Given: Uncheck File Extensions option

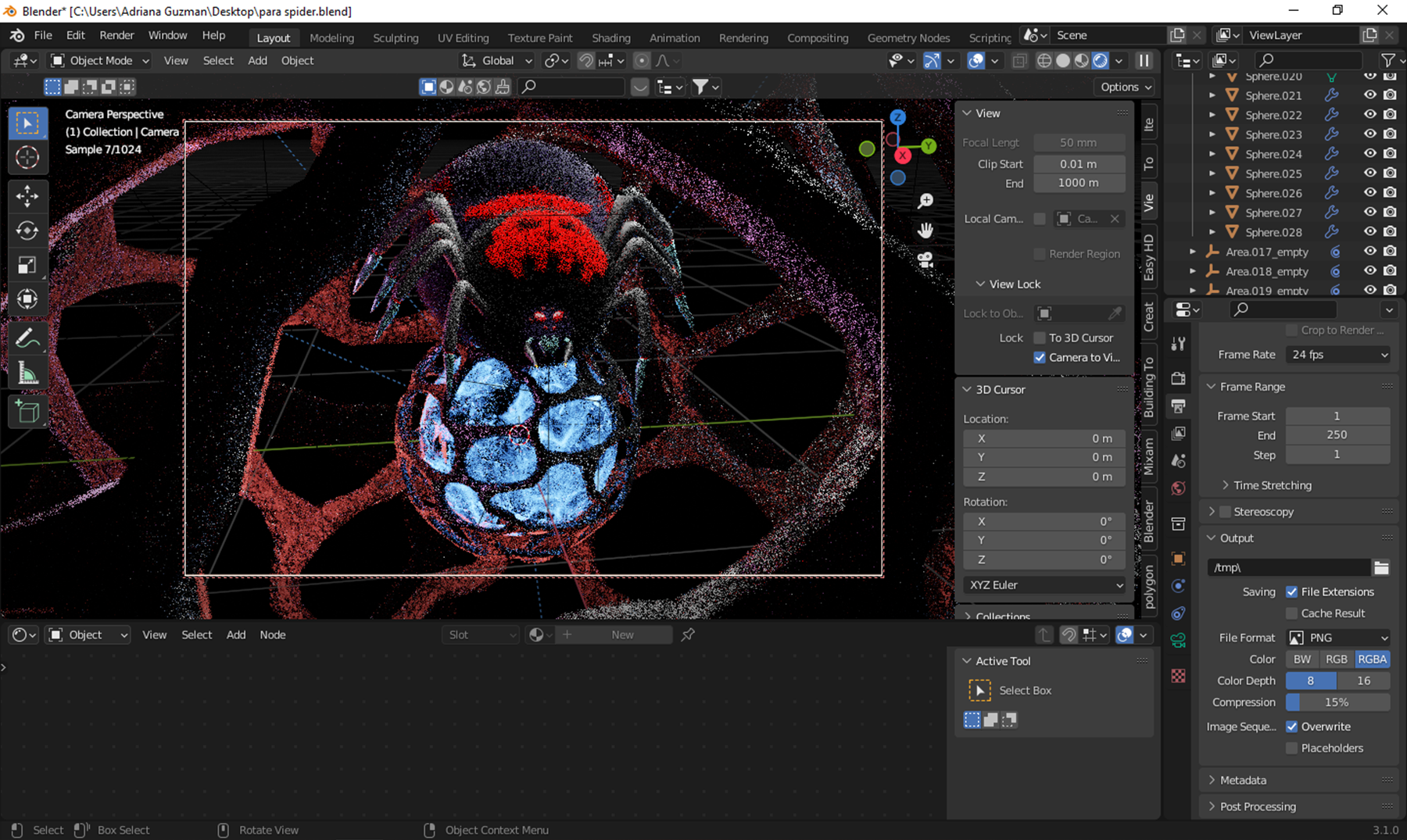Looking at the screenshot, I should [x=1292, y=592].
